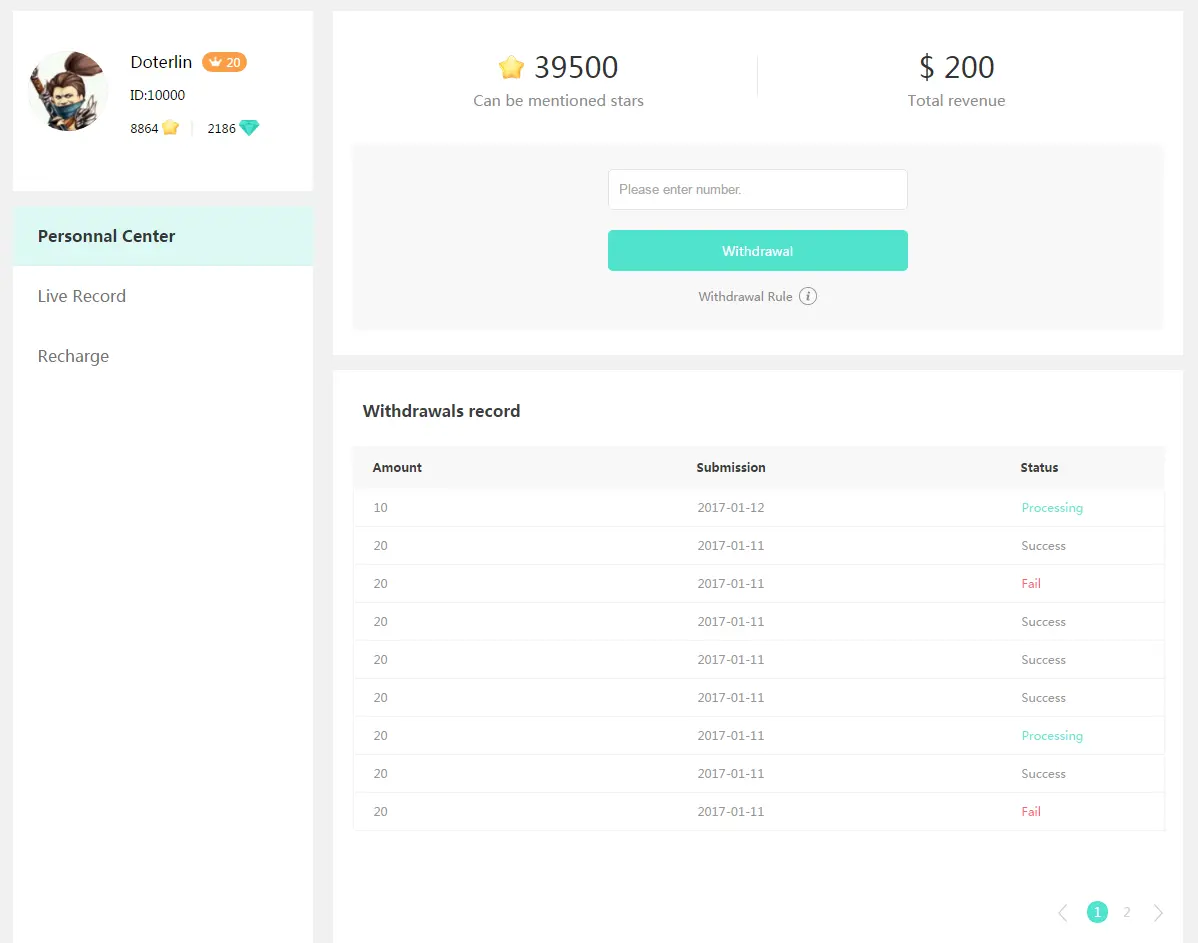Go to next page arrow
1198x943 pixels.
1158,912
